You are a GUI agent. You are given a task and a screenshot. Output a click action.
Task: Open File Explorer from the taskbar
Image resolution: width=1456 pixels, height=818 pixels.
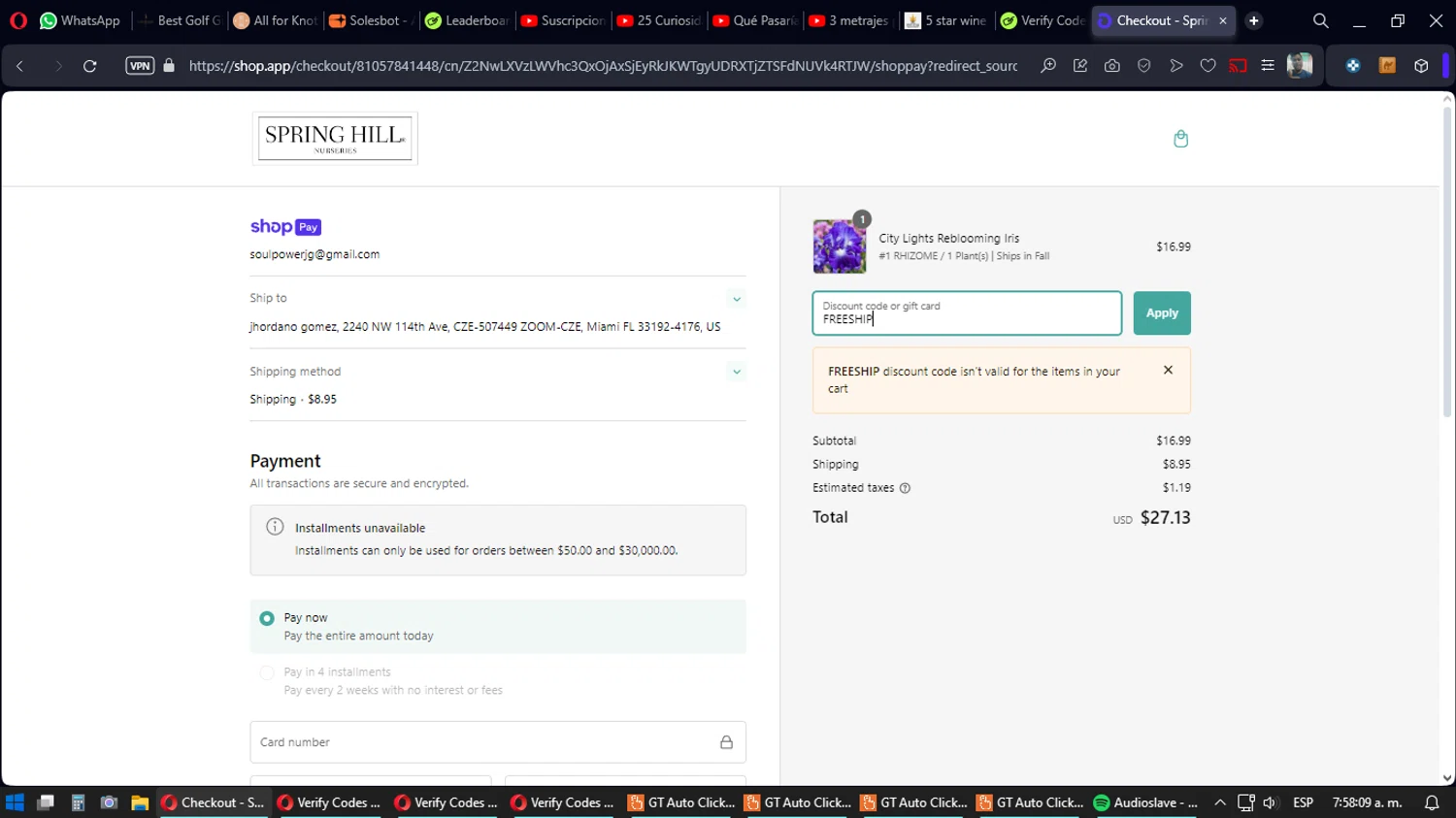(140, 802)
